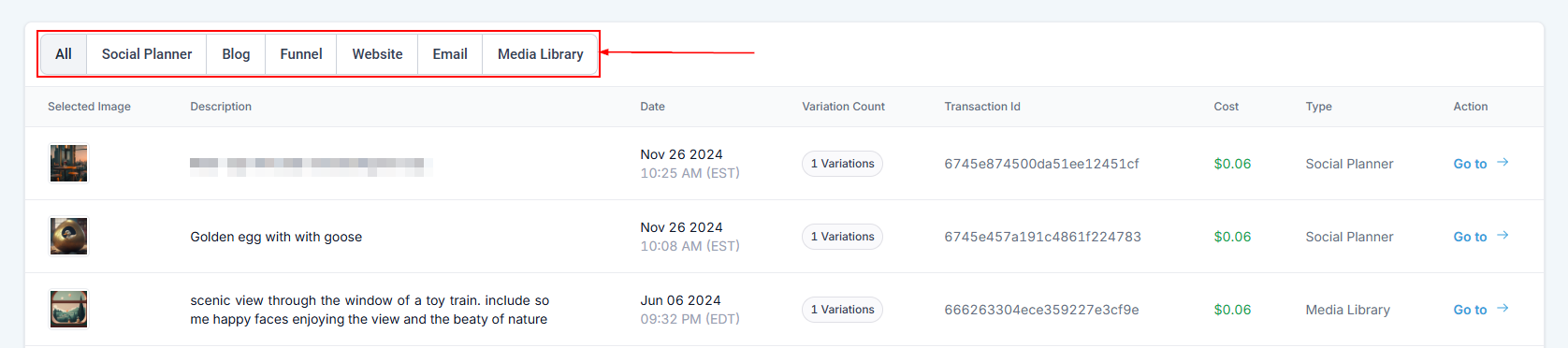1568x348 pixels.
Task: Click 1 Variations badge for 10:25 AM entry
Action: pyautogui.click(x=842, y=164)
